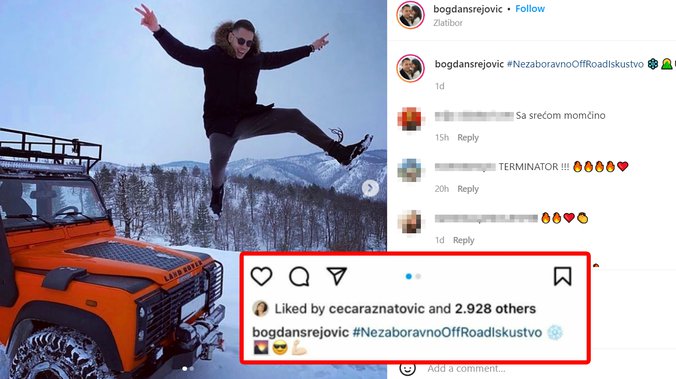View the 2.928 others likes list
Screen dimensions: 676x379
pos(495,309)
